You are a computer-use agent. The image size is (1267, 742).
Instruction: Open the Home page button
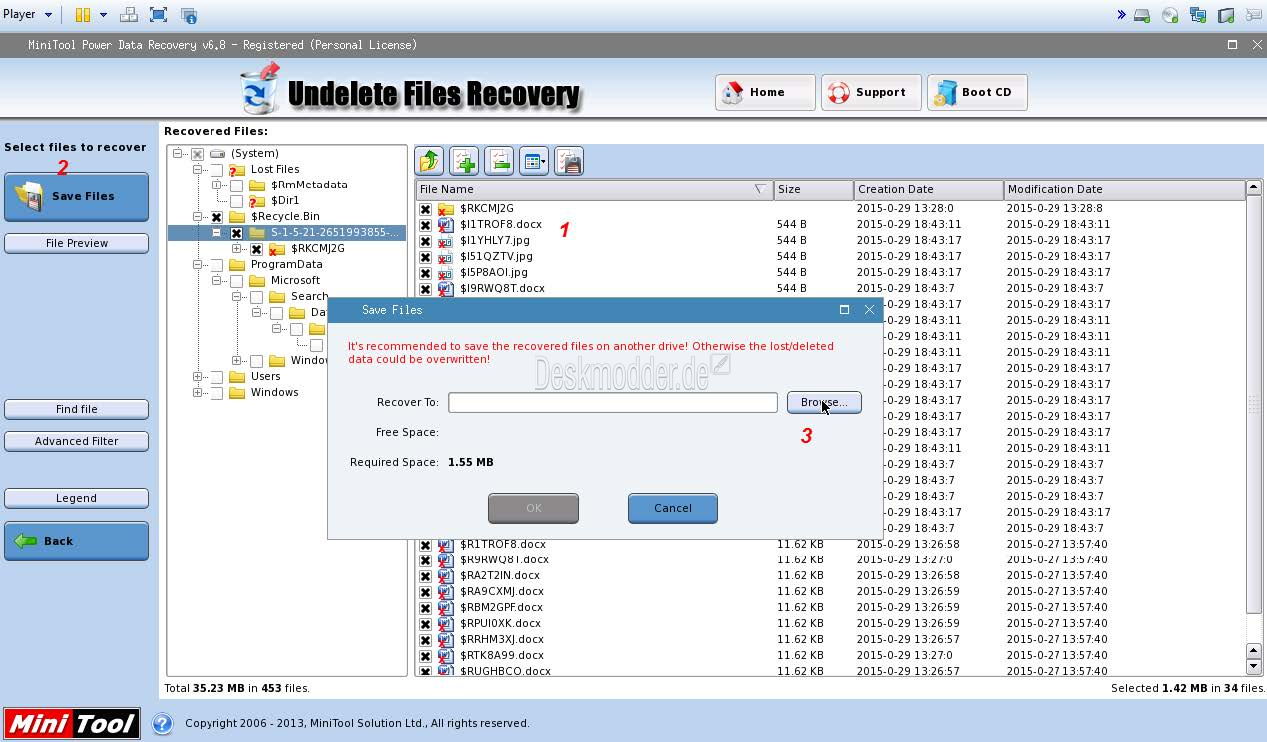point(765,92)
